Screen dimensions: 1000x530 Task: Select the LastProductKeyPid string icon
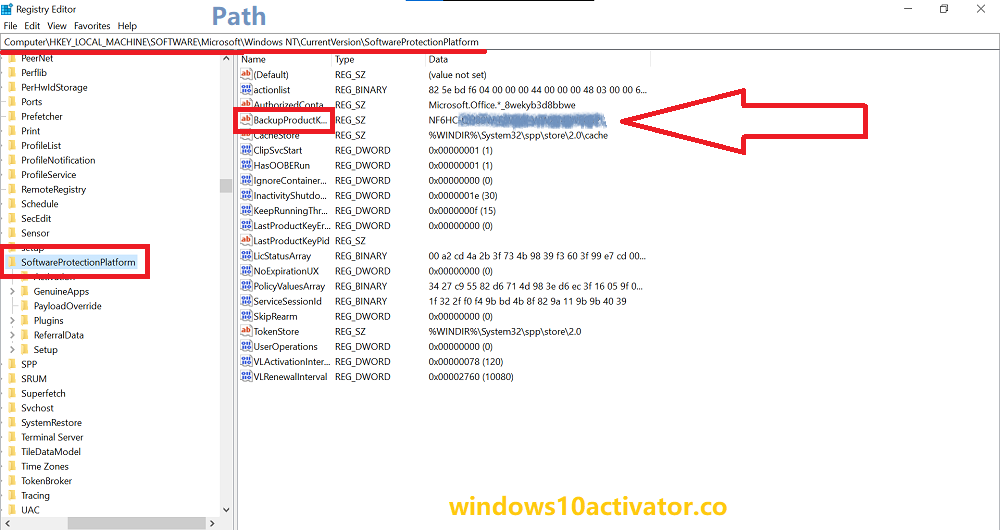246,241
